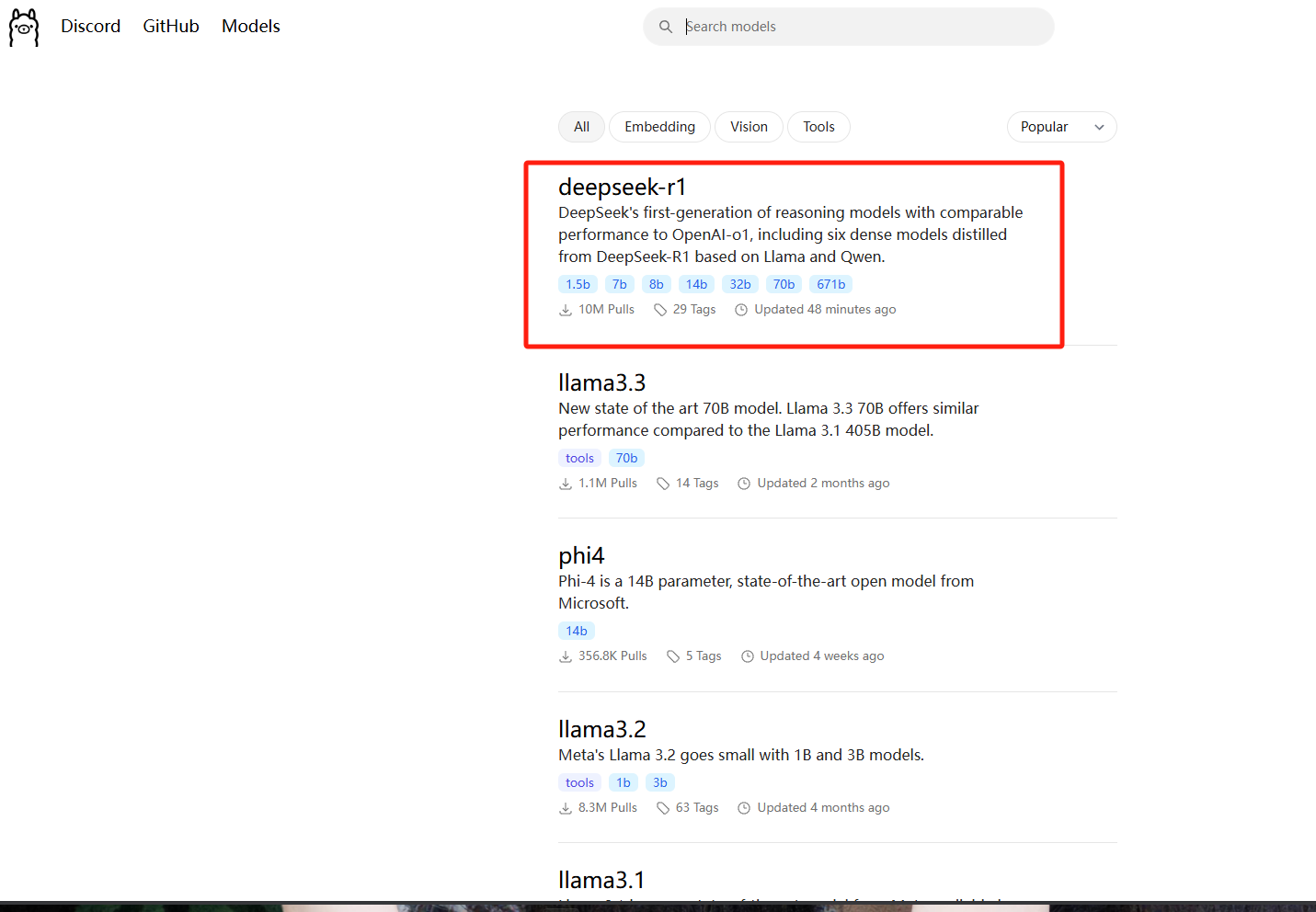Screen dimensions: 1316x912
Task: Click the 8b size tag on deepseek-r1
Action: (657, 284)
